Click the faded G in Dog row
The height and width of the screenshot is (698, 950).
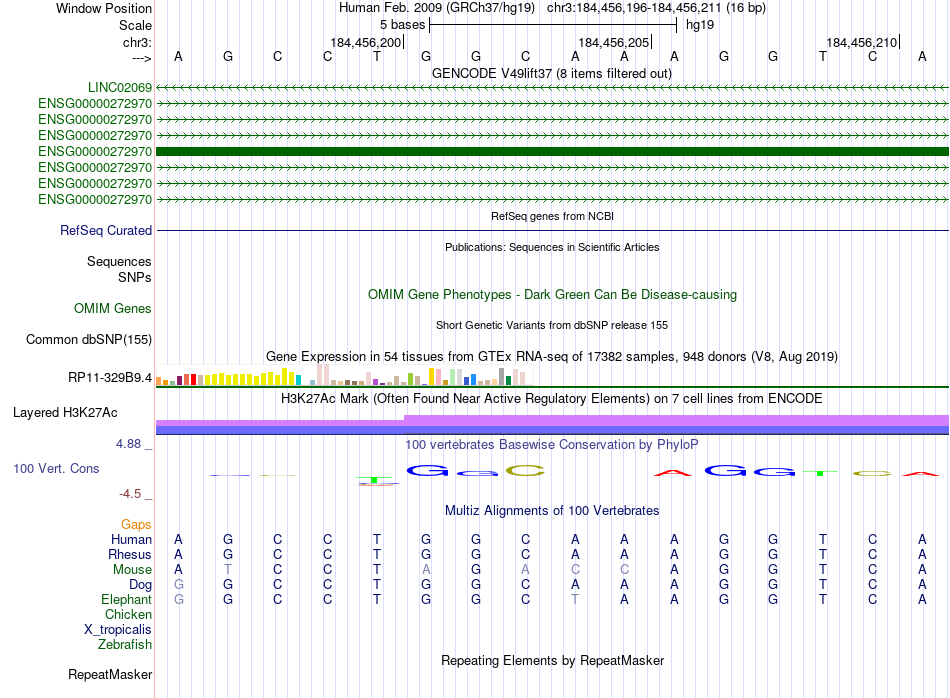pos(178,585)
